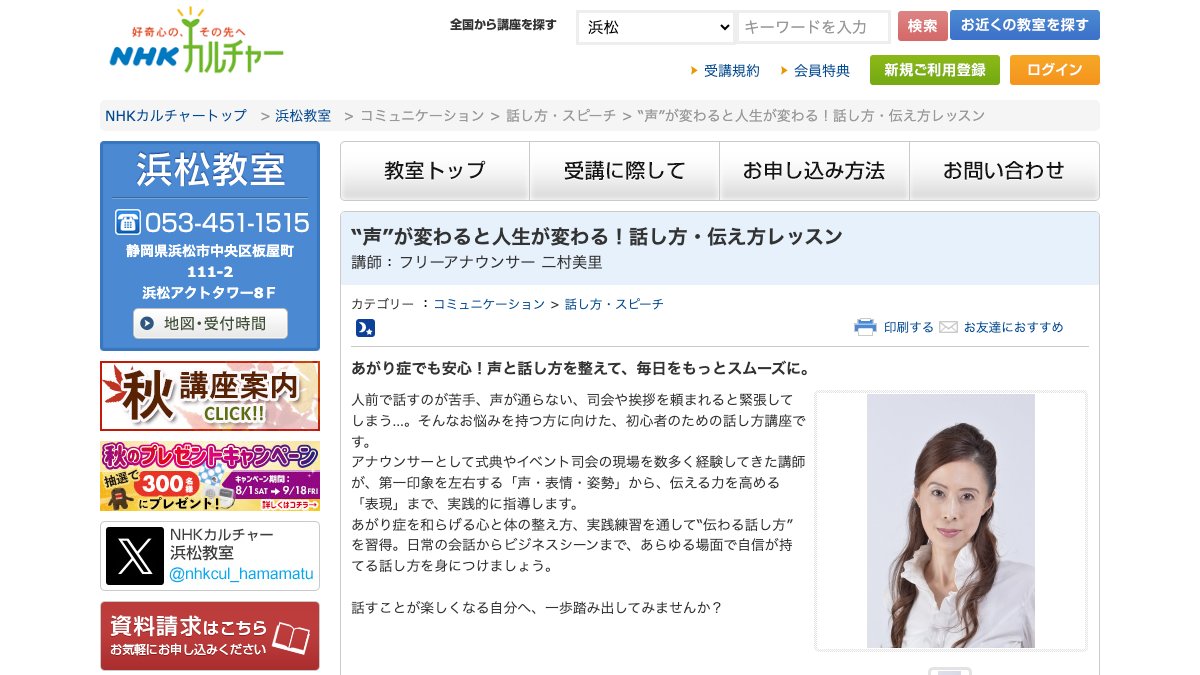Open コミュニケーション category link
Screen dimensions: 1200x675
tap(489, 304)
